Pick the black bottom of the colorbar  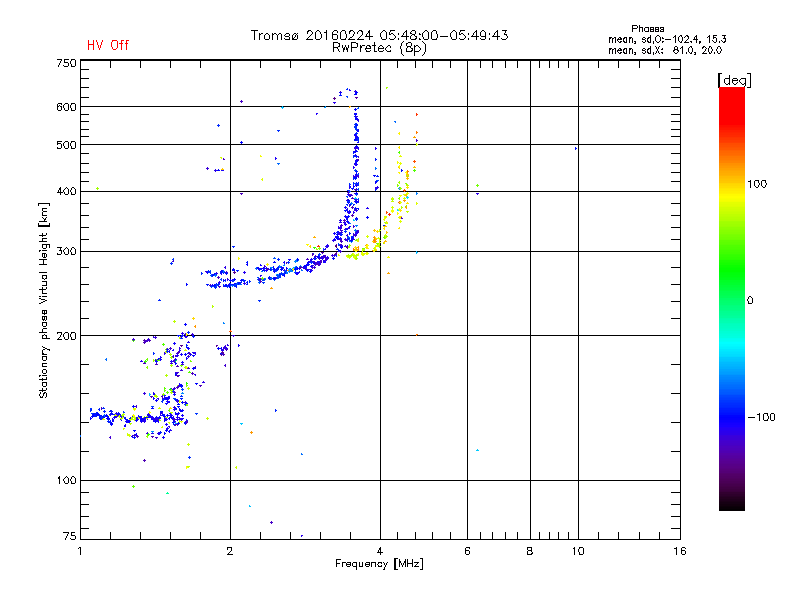pyautogui.click(x=732, y=503)
